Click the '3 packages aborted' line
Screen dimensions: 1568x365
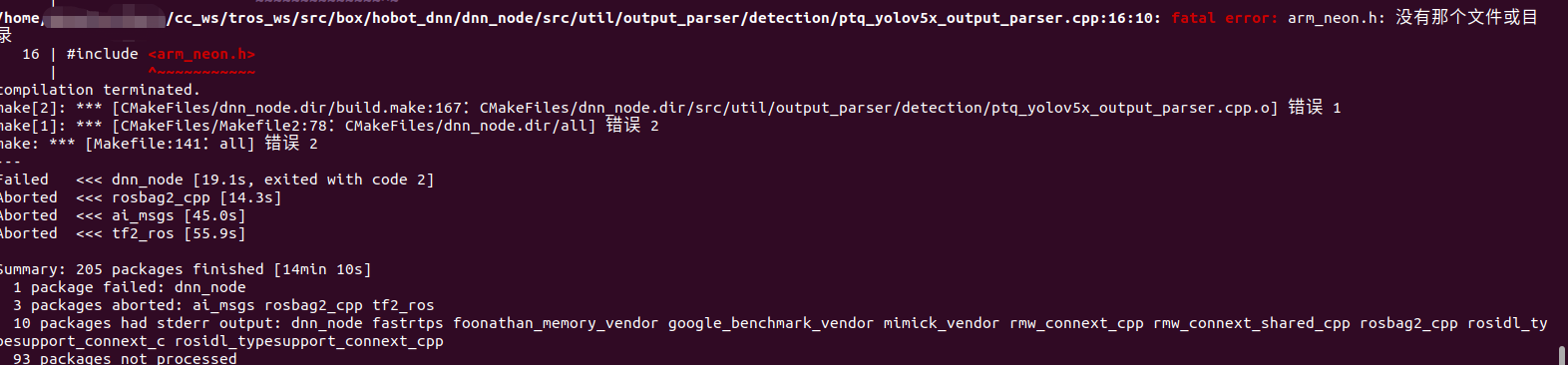(223, 305)
